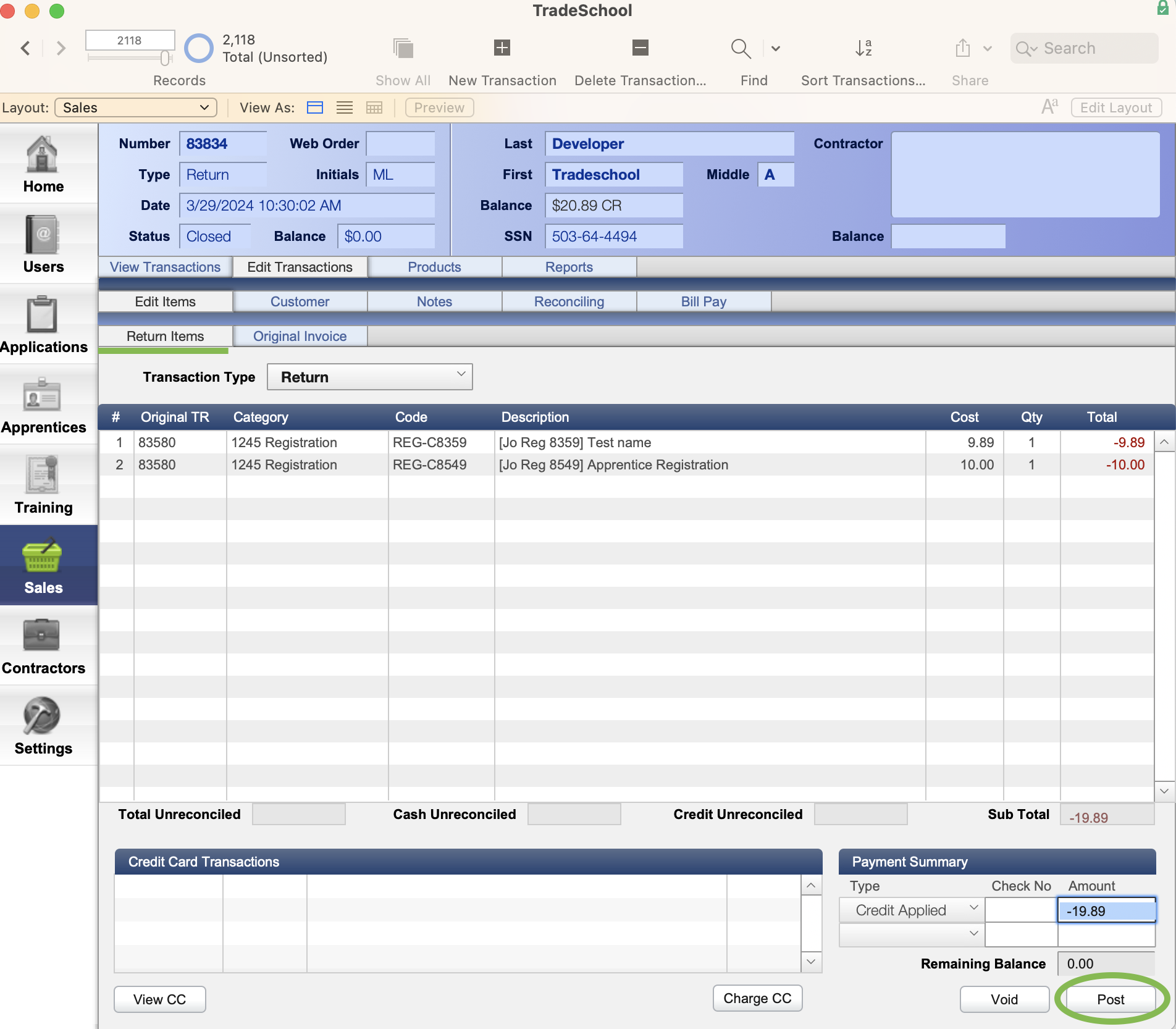Screen dimensions: 1176x1029
Task: Click the toolbar Search field
Action: 1085,48
